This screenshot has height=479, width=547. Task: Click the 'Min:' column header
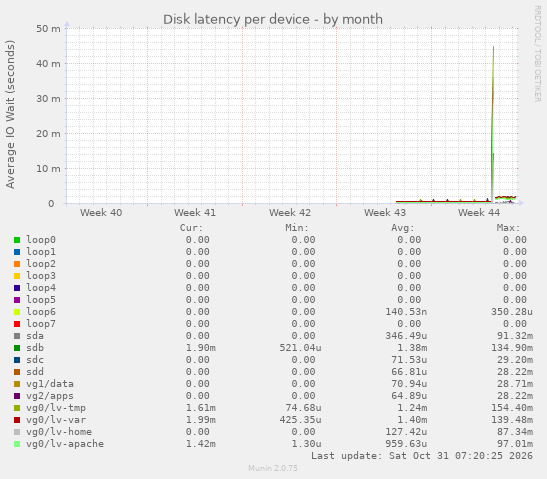(297, 228)
